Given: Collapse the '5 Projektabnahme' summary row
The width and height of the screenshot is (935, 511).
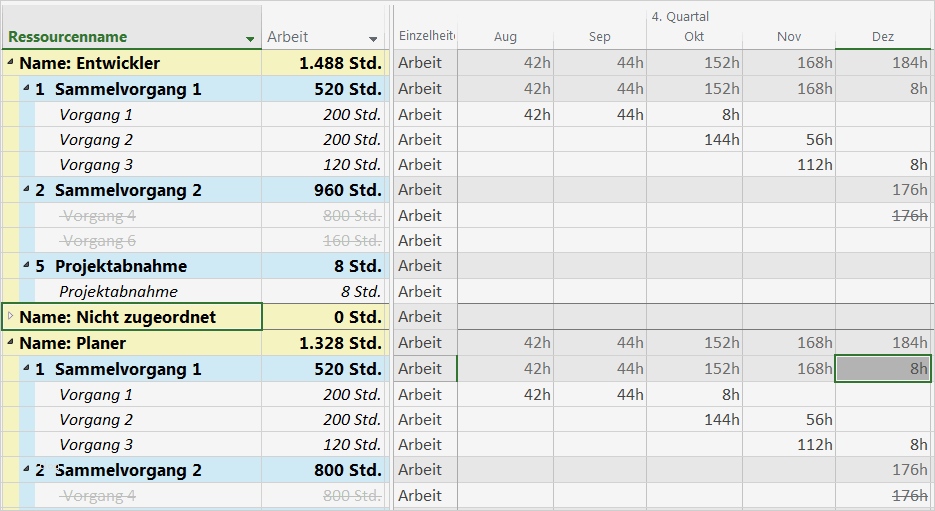Looking at the screenshot, I should click(x=26, y=266).
